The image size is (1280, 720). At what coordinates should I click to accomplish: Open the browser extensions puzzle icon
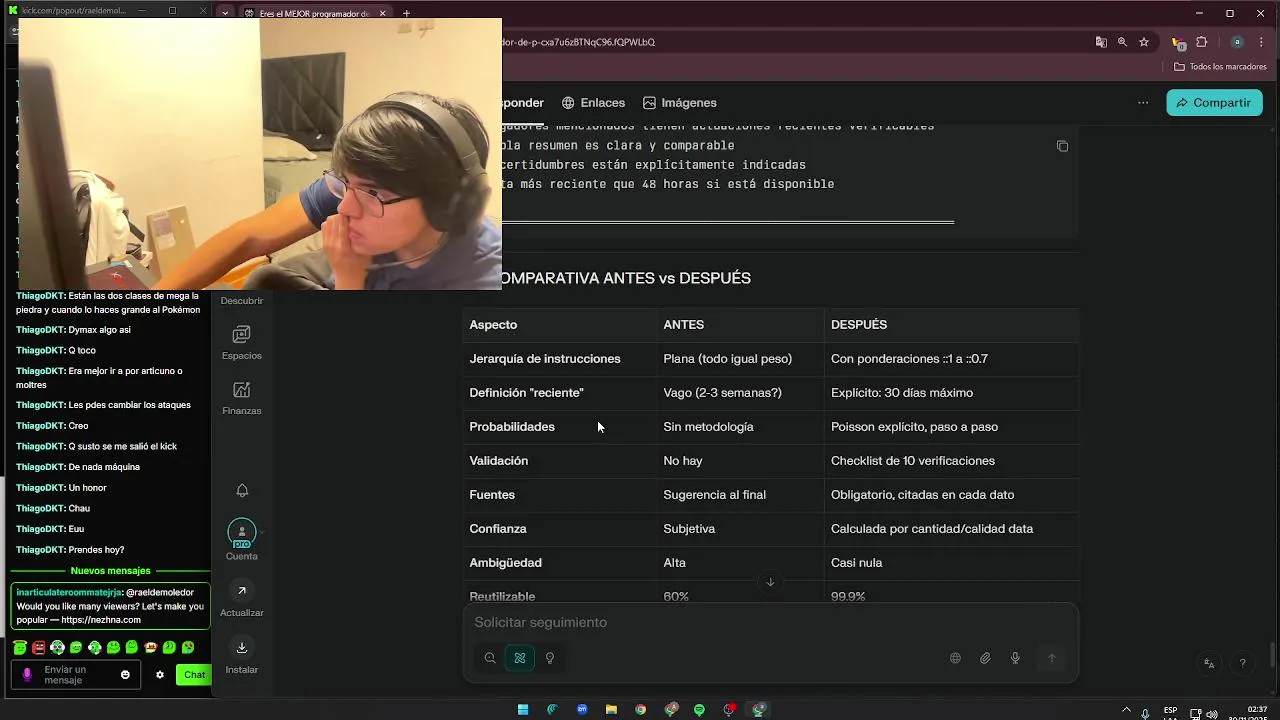click(x=1202, y=42)
